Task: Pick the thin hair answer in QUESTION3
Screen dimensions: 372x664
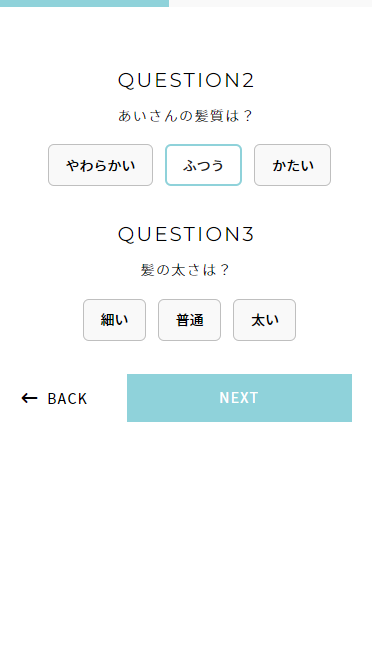Action: 114,320
